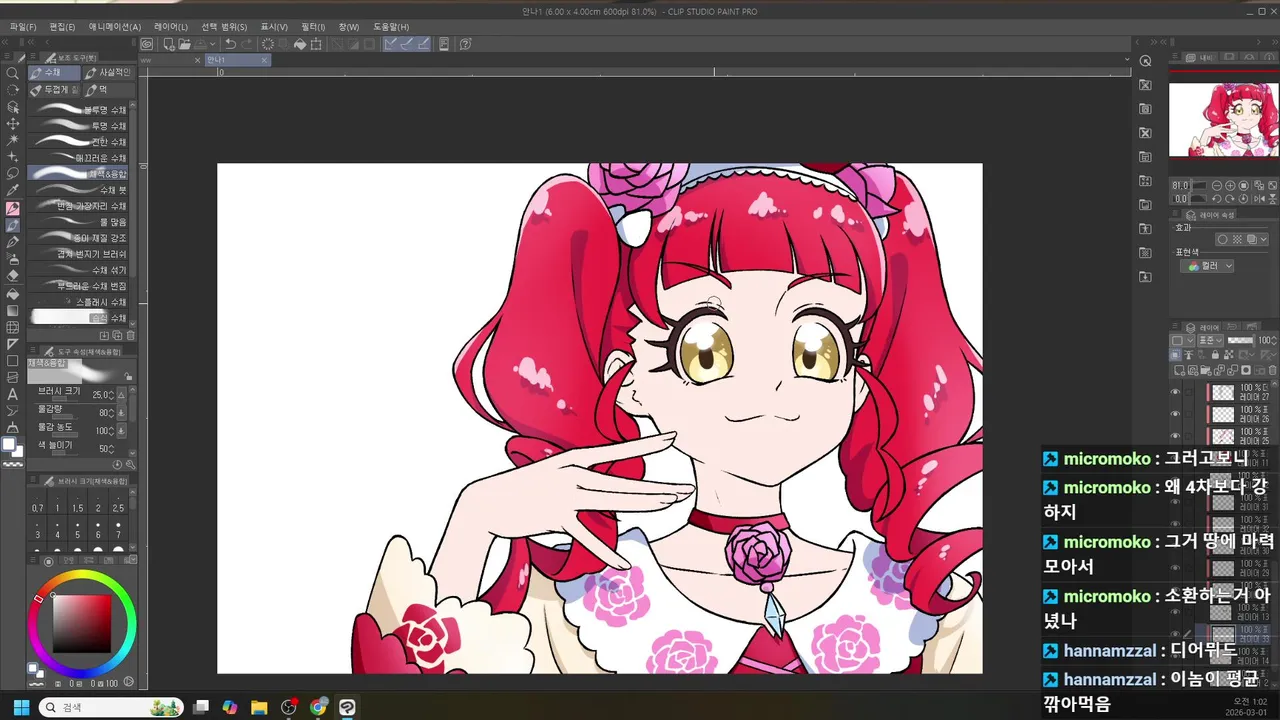Click the navigator canvas preview thumbnail
The width and height of the screenshot is (1280, 720).
pos(1223,119)
